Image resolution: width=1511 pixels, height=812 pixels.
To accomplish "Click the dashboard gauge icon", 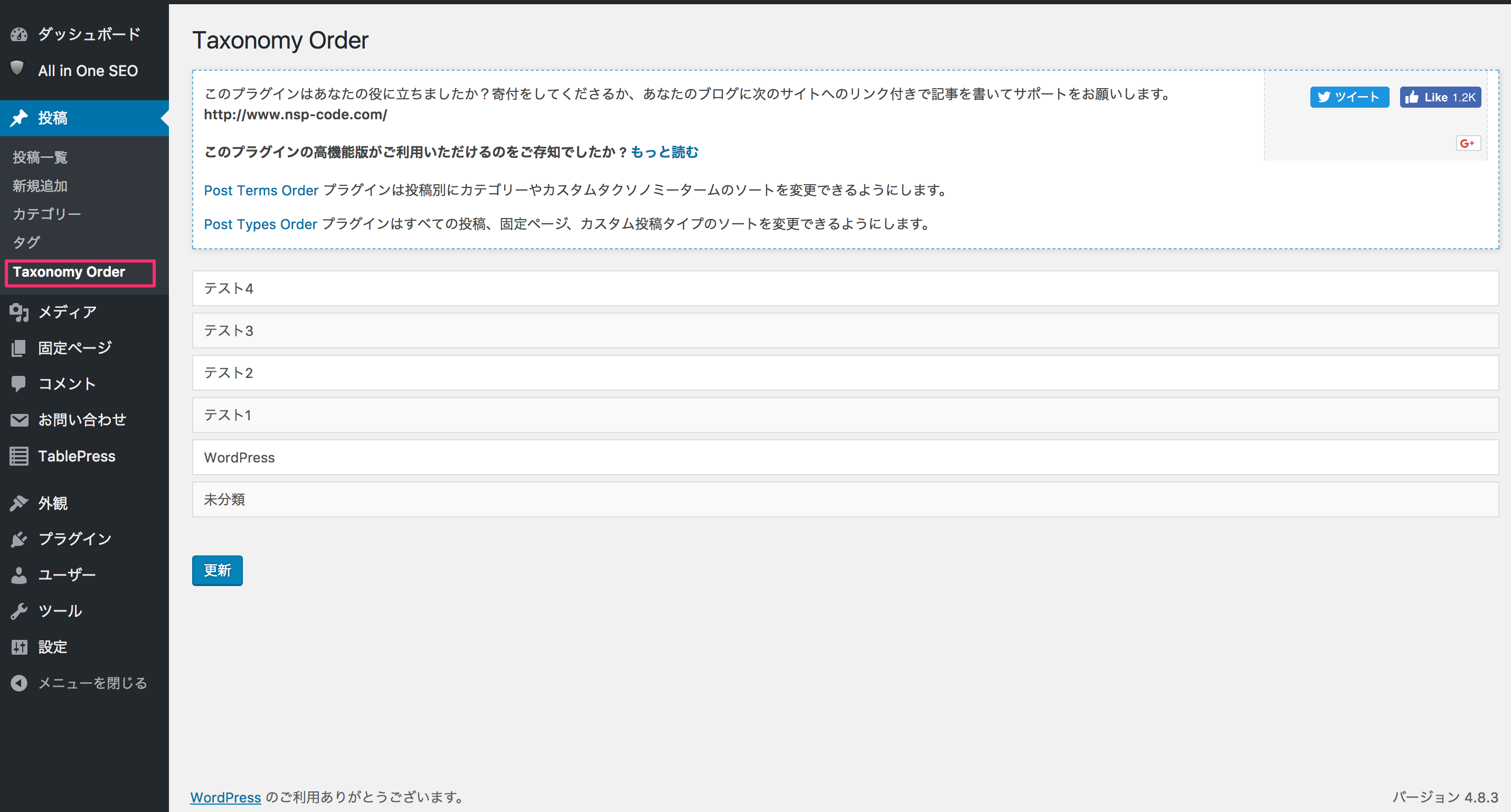I will [x=19, y=35].
